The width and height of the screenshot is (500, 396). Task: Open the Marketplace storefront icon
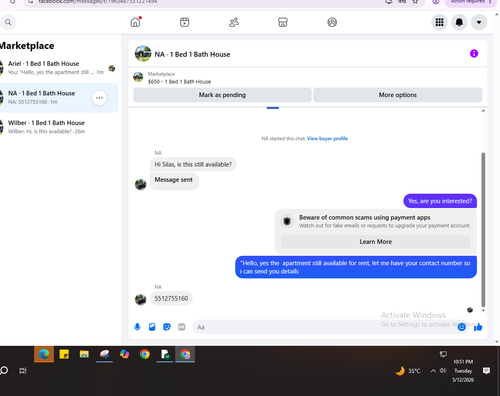pyautogui.click(x=283, y=22)
